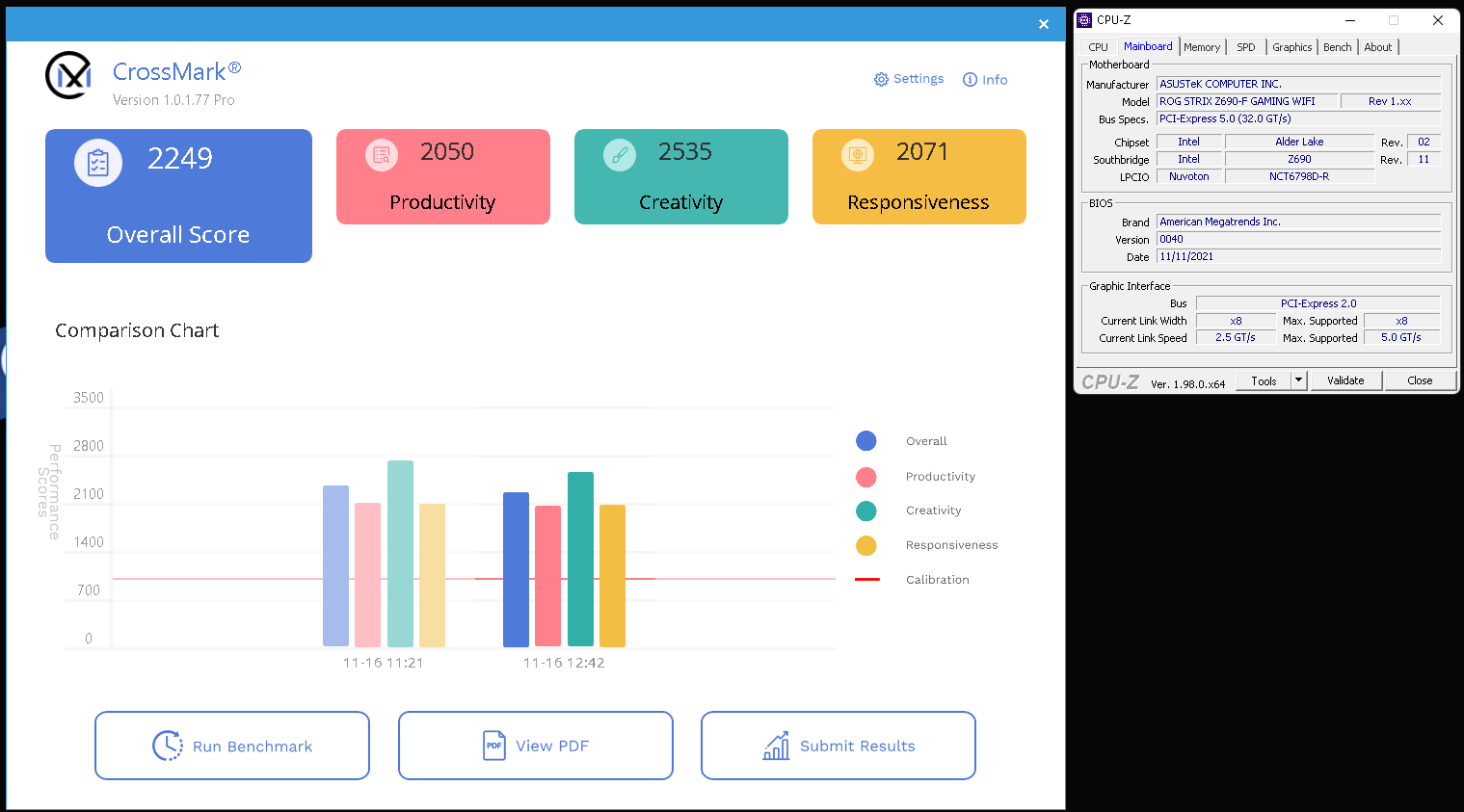Image resolution: width=1464 pixels, height=812 pixels.
Task: Click the 11-16 12:42 chart label
Action: click(564, 663)
